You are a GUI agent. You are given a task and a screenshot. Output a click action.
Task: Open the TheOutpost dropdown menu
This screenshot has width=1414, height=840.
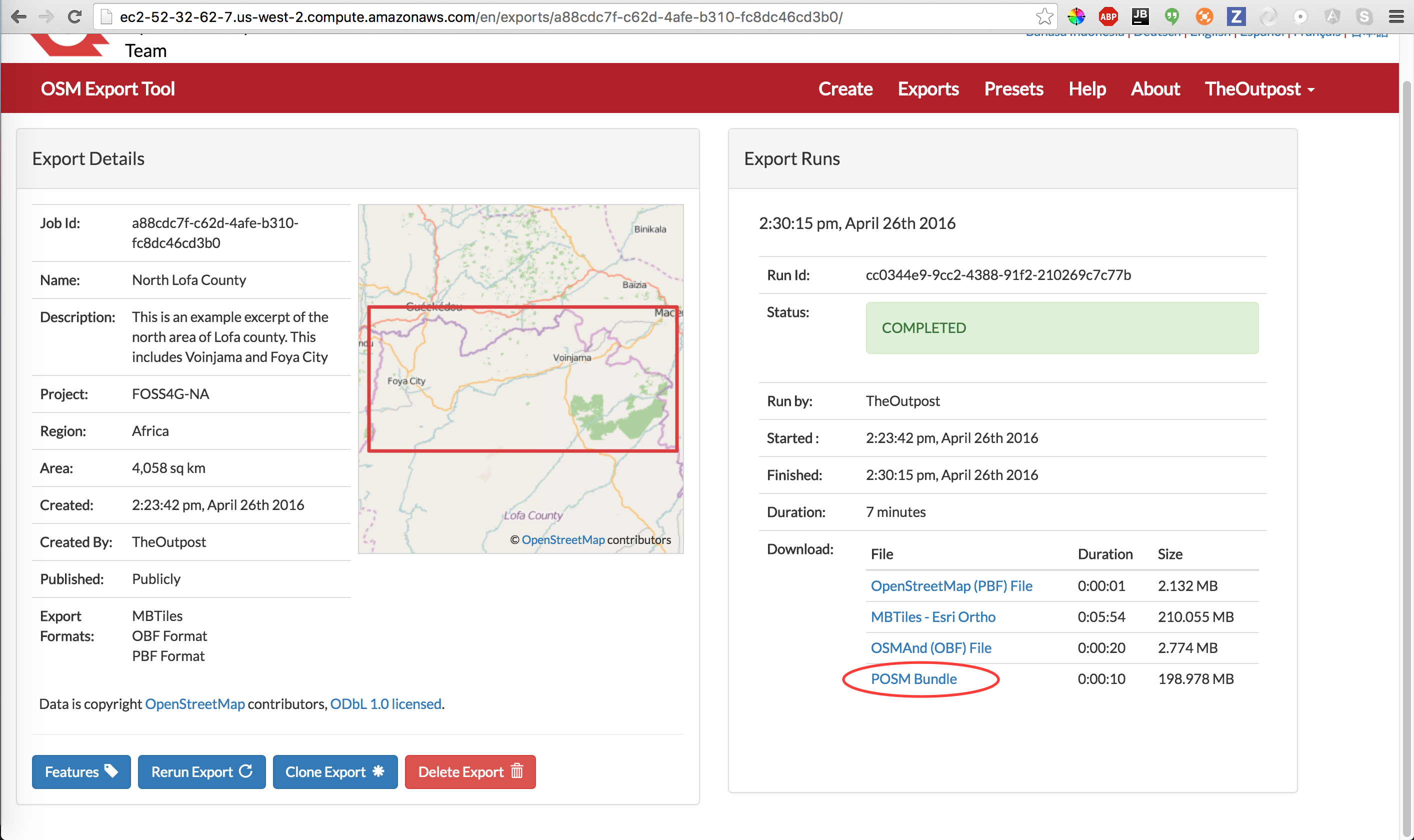(x=1258, y=89)
